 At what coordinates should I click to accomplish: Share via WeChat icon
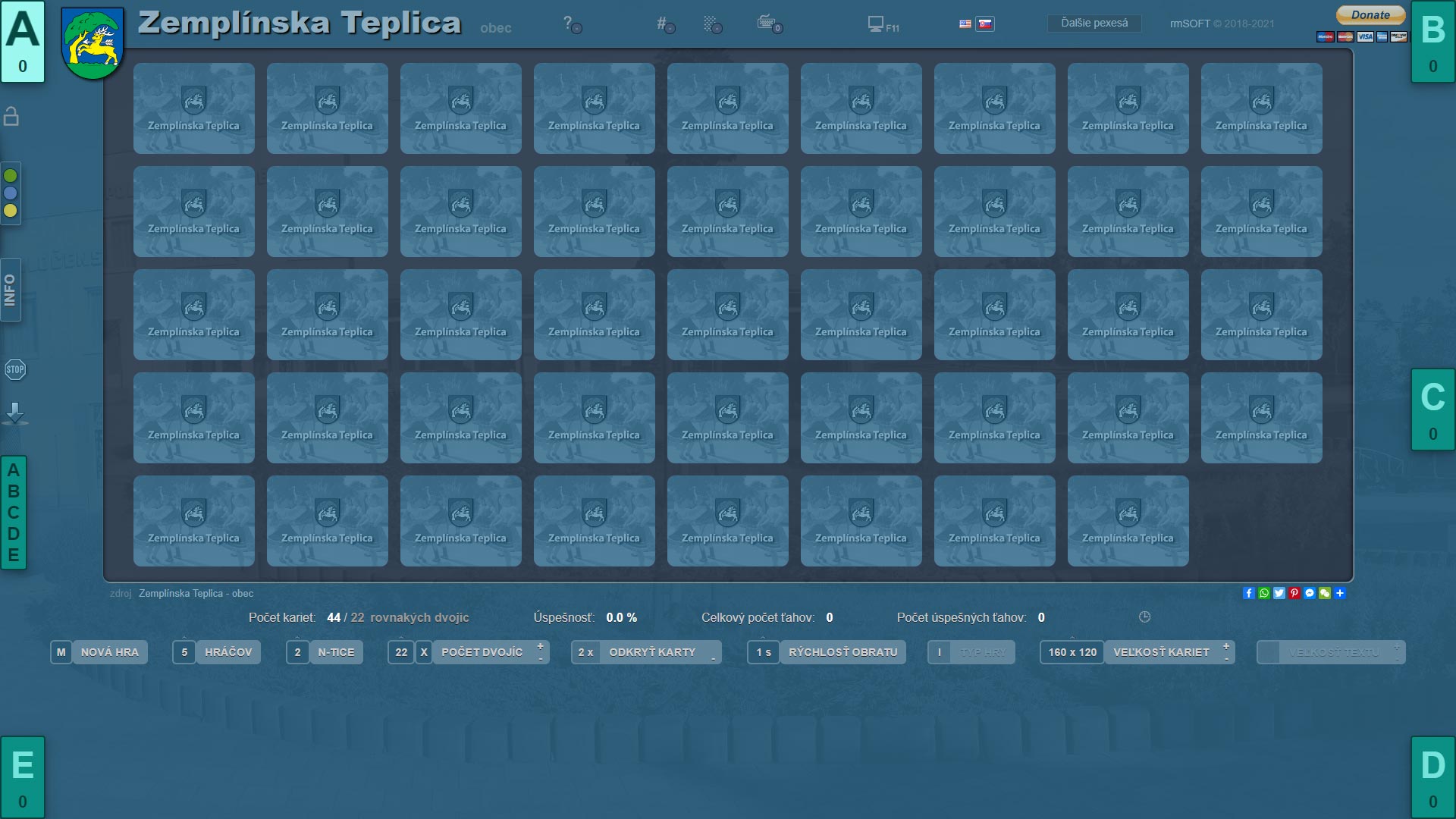(1325, 593)
